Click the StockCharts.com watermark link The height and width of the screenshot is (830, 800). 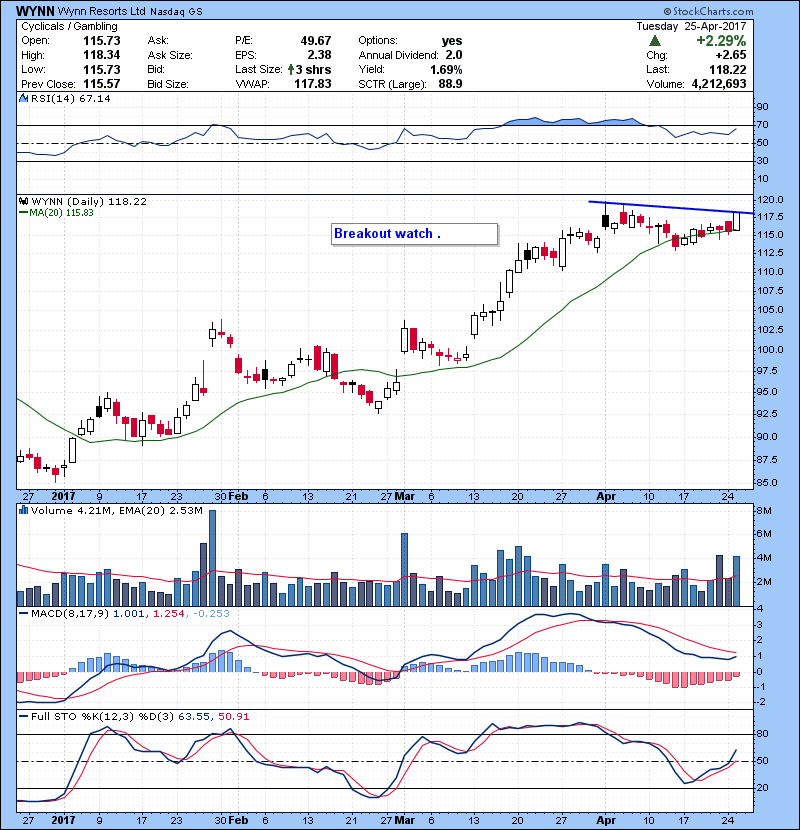click(708, 11)
